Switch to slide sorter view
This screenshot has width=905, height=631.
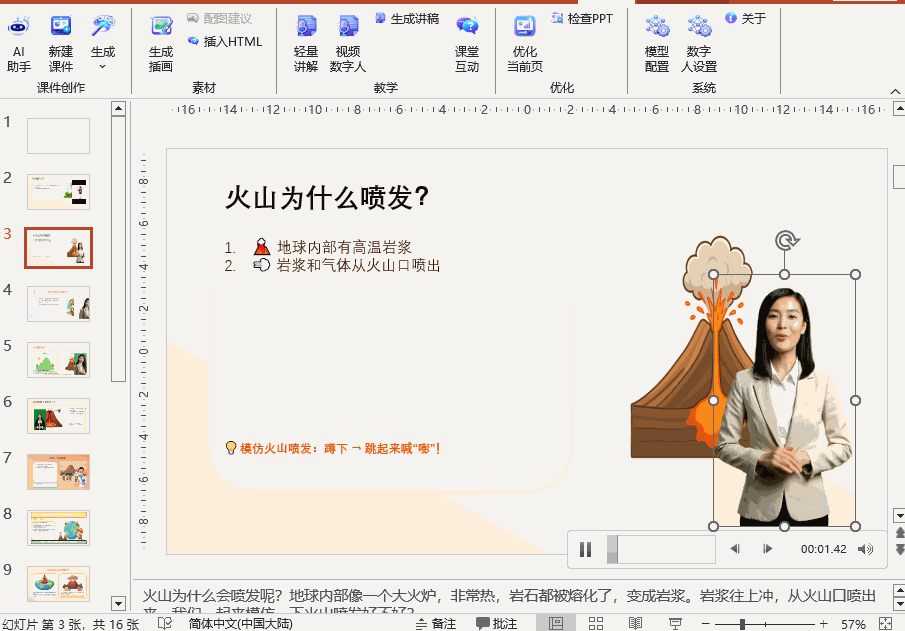(x=596, y=623)
